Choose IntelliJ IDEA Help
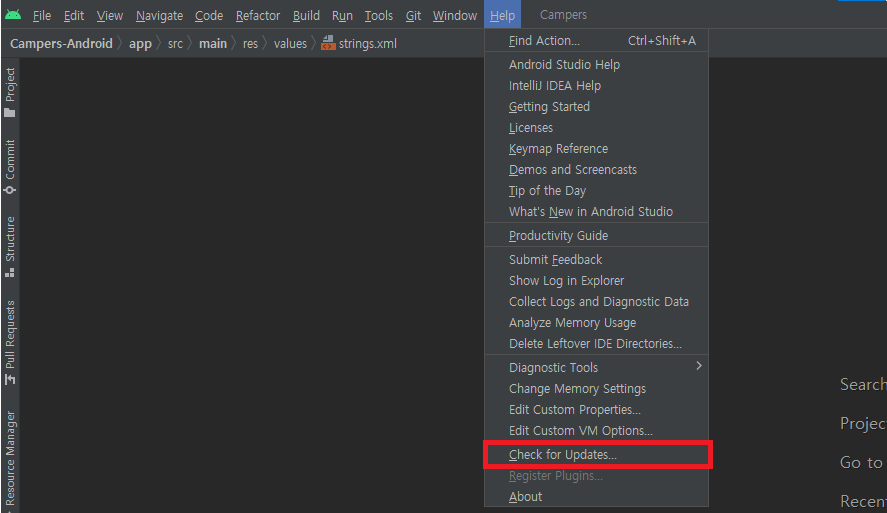Image resolution: width=887 pixels, height=513 pixels. [596, 85]
